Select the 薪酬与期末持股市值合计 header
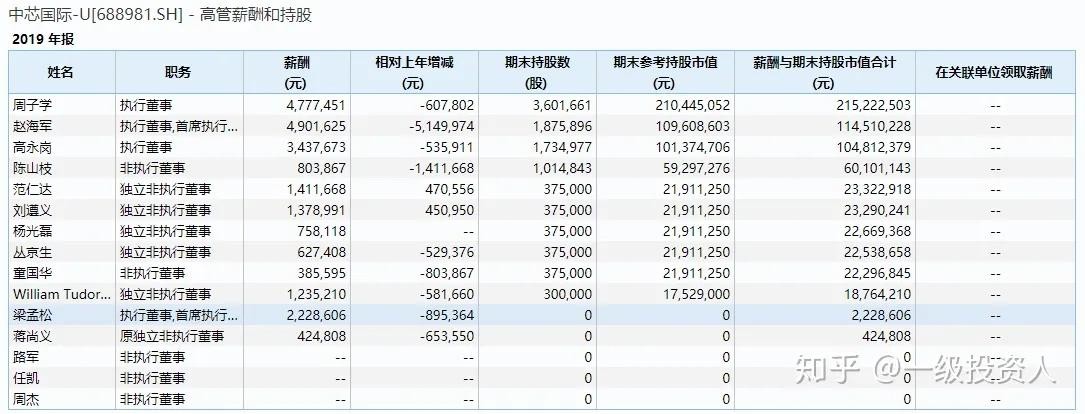Viewport: 1085px width, 414px height. 825,72
